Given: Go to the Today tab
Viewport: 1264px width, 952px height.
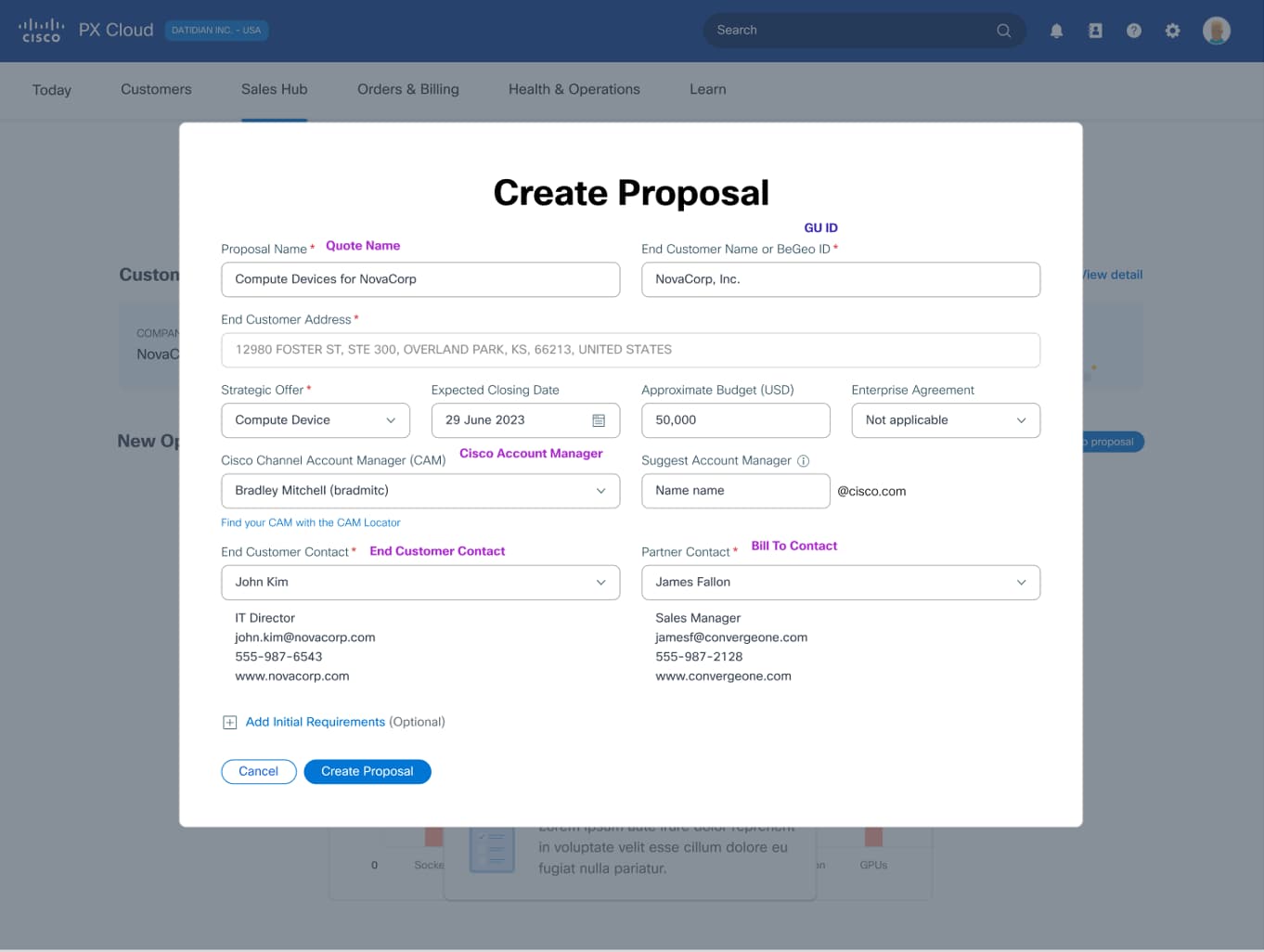Looking at the screenshot, I should (52, 90).
